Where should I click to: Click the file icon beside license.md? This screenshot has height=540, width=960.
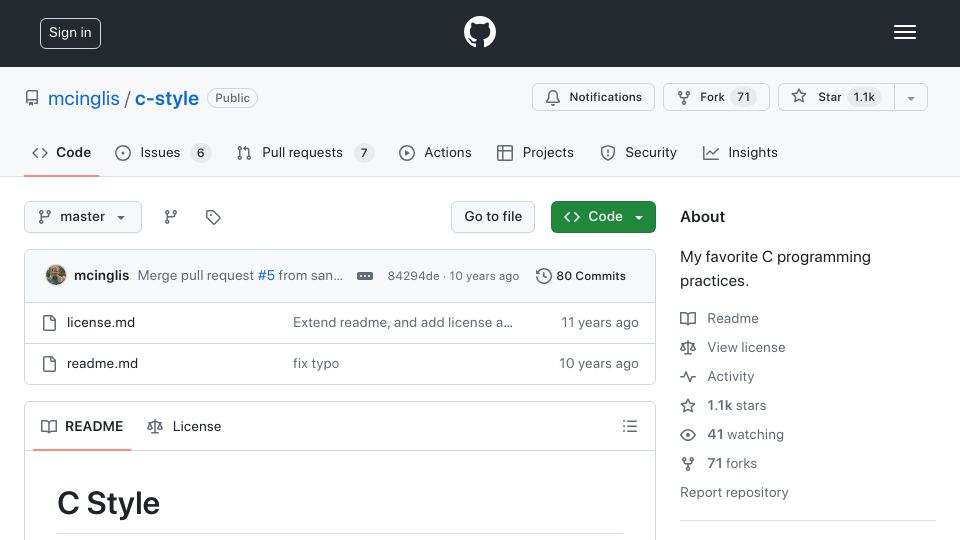50,323
